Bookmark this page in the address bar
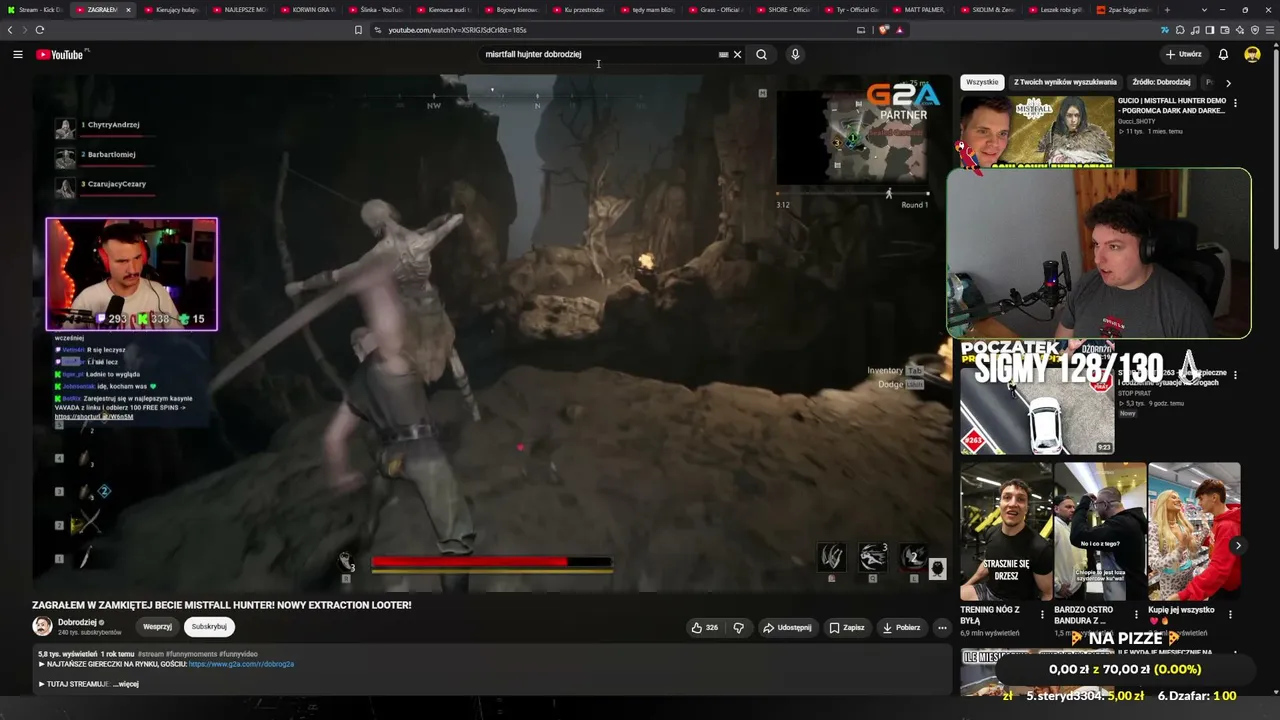The height and width of the screenshot is (720, 1280). pyautogui.click(x=358, y=30)
